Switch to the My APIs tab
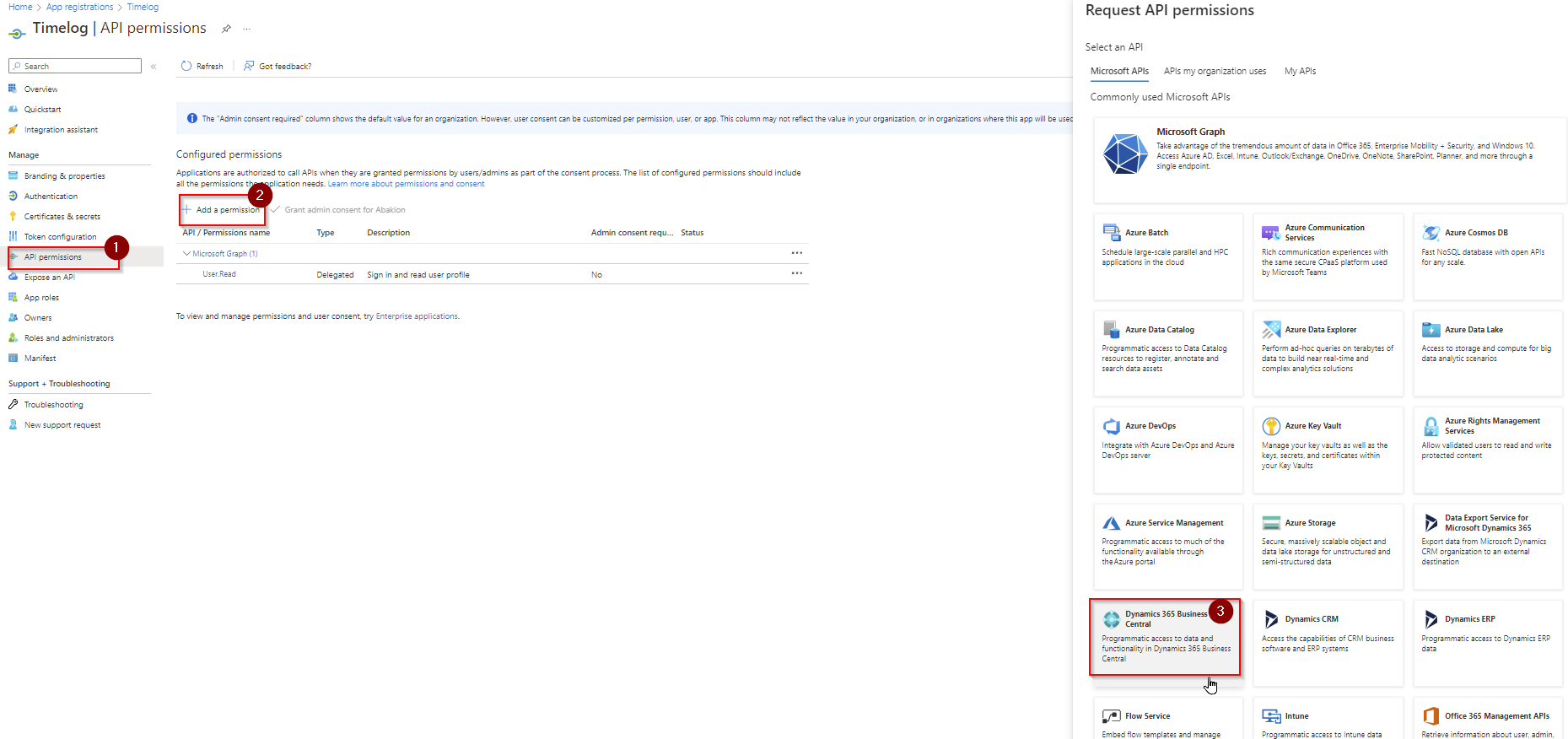Viewport: 1568px width, 739px height. pos(1300,72)
